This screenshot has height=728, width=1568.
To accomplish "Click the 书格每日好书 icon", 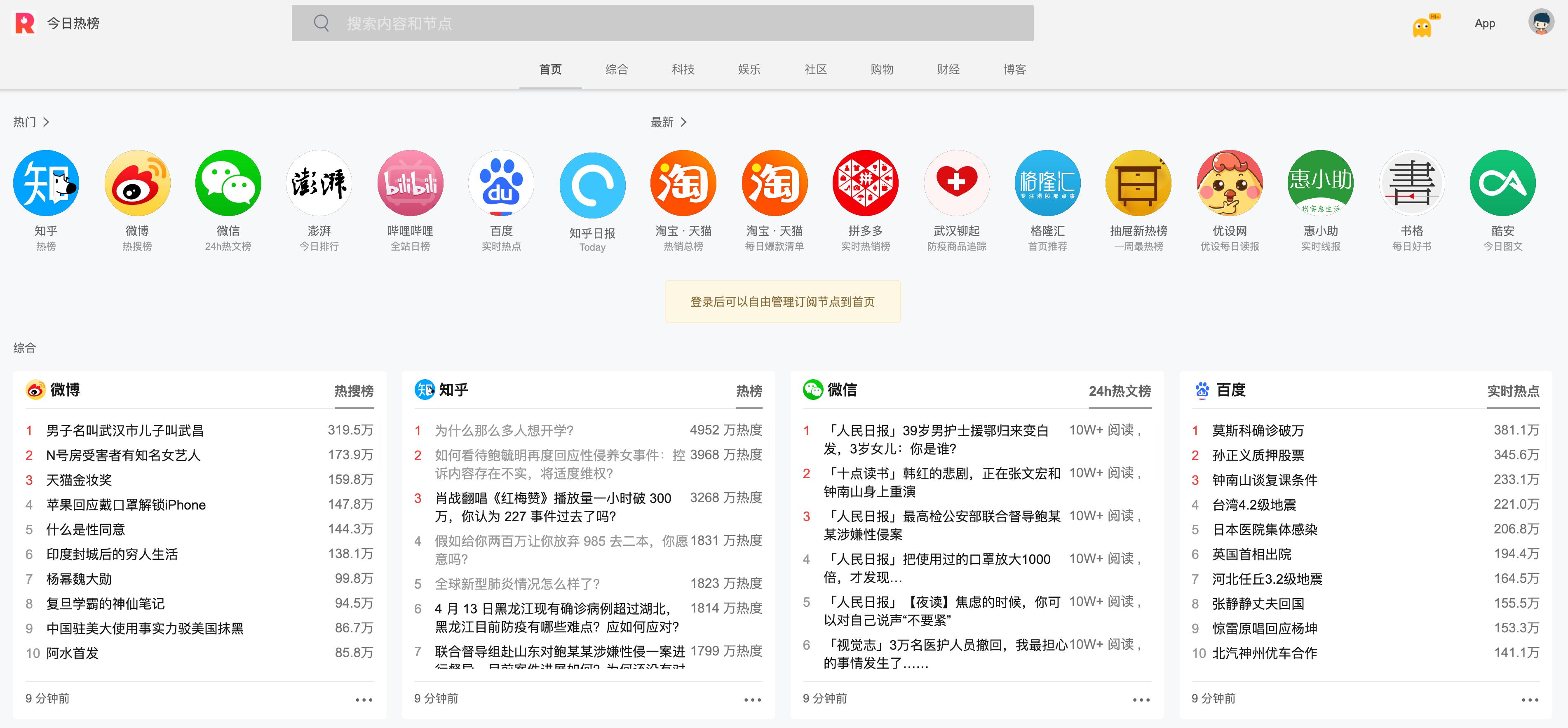I will coord(1411,182).
